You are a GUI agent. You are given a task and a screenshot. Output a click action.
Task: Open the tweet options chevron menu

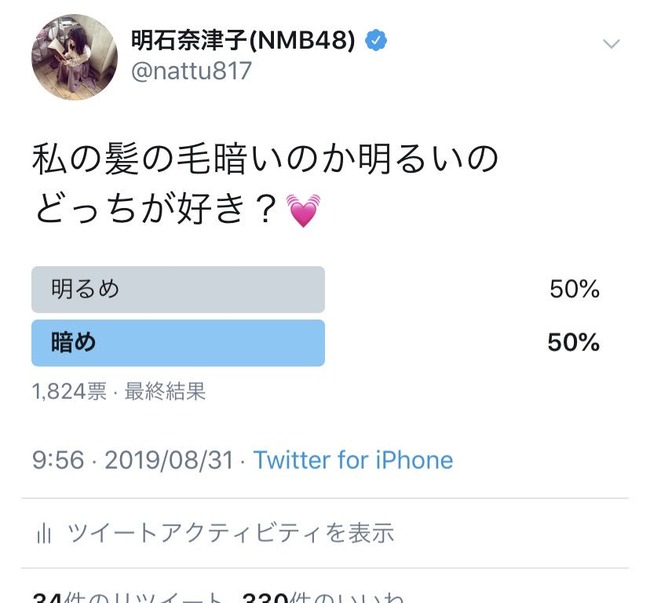coord(611,44)
